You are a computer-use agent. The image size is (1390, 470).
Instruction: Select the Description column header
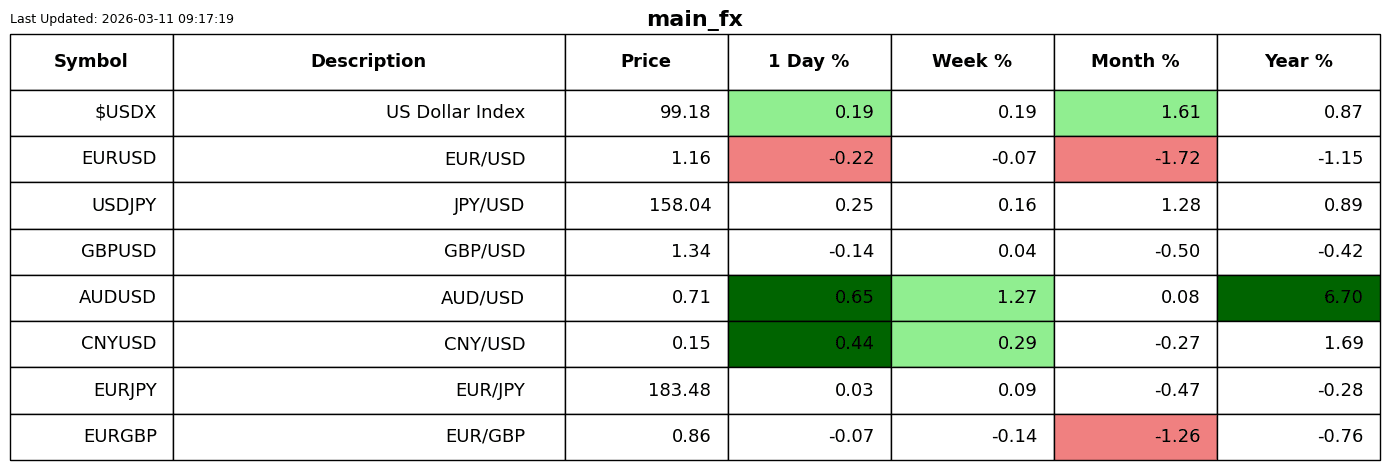[369, 62]
